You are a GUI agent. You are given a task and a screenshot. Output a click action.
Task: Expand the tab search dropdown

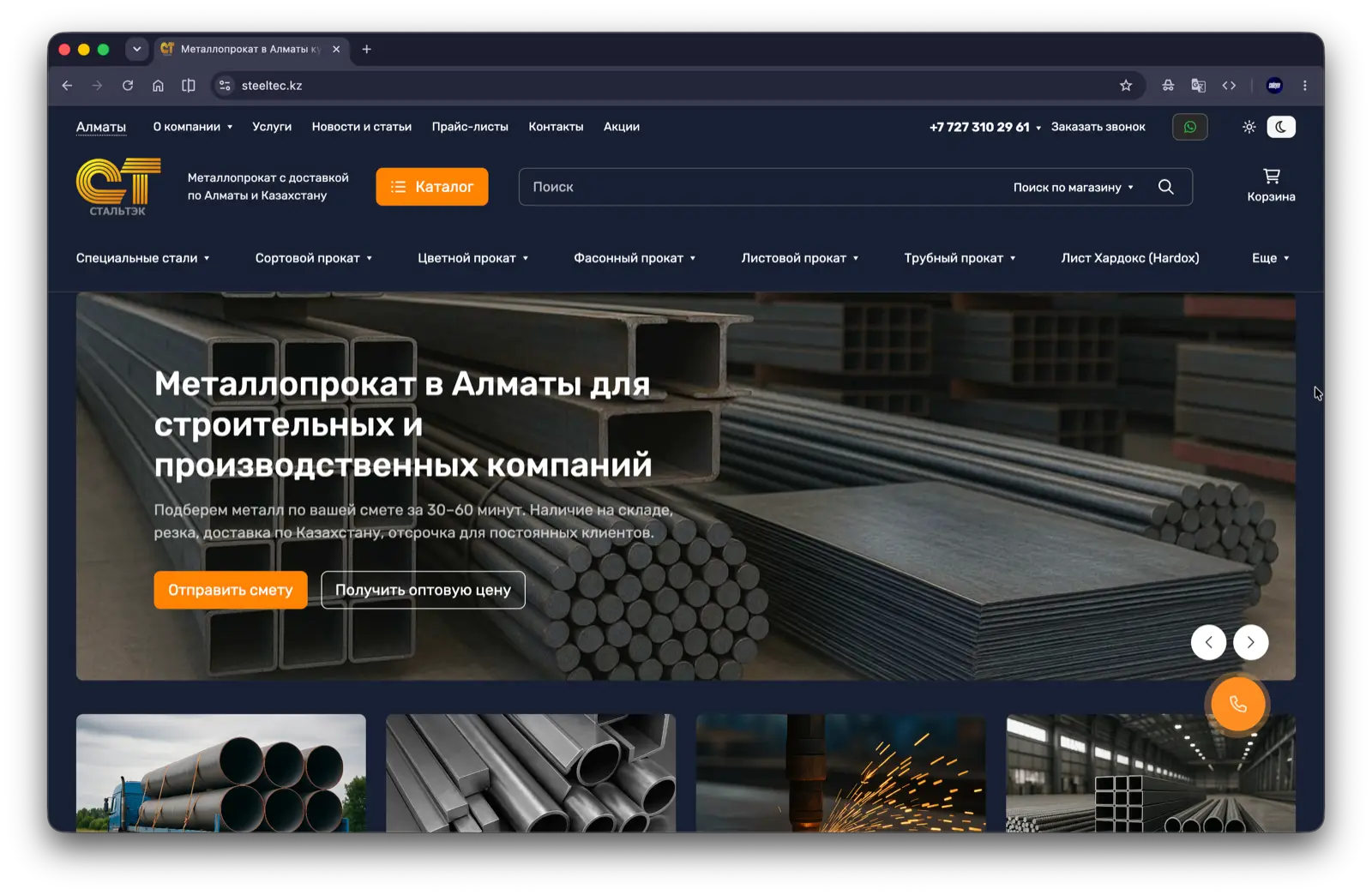point(136,49)
